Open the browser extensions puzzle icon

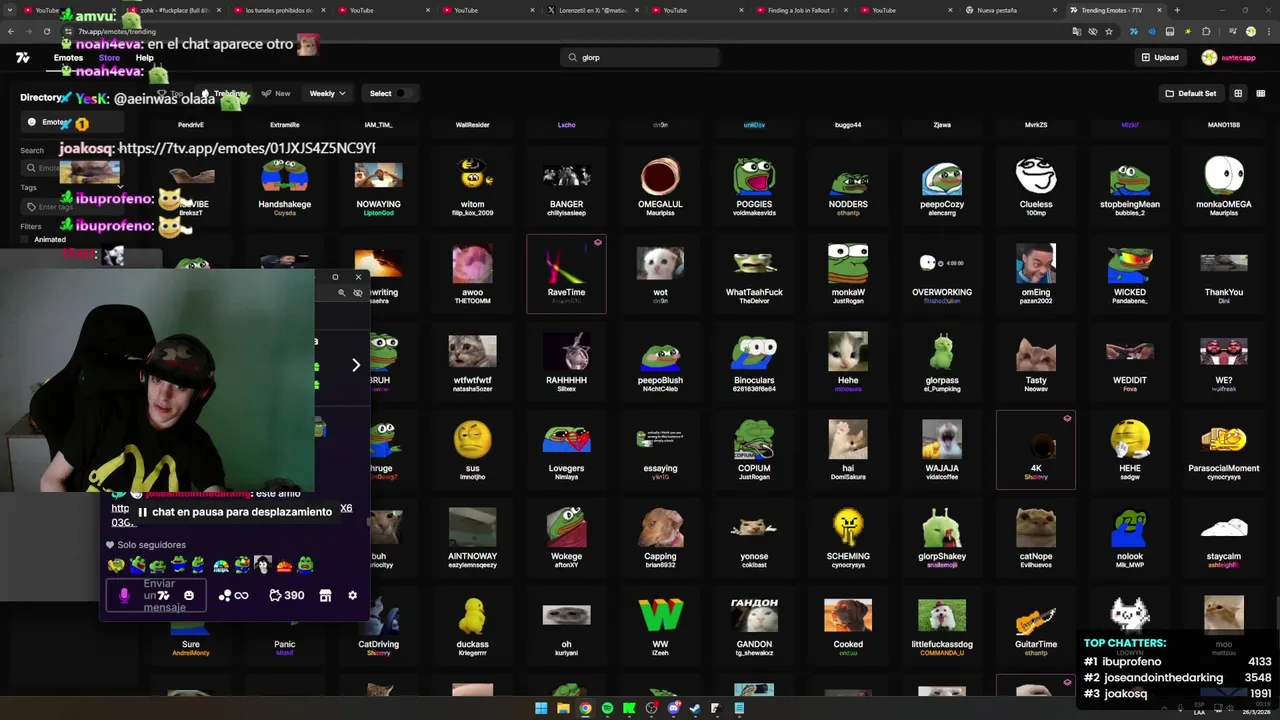[1206, 32]
